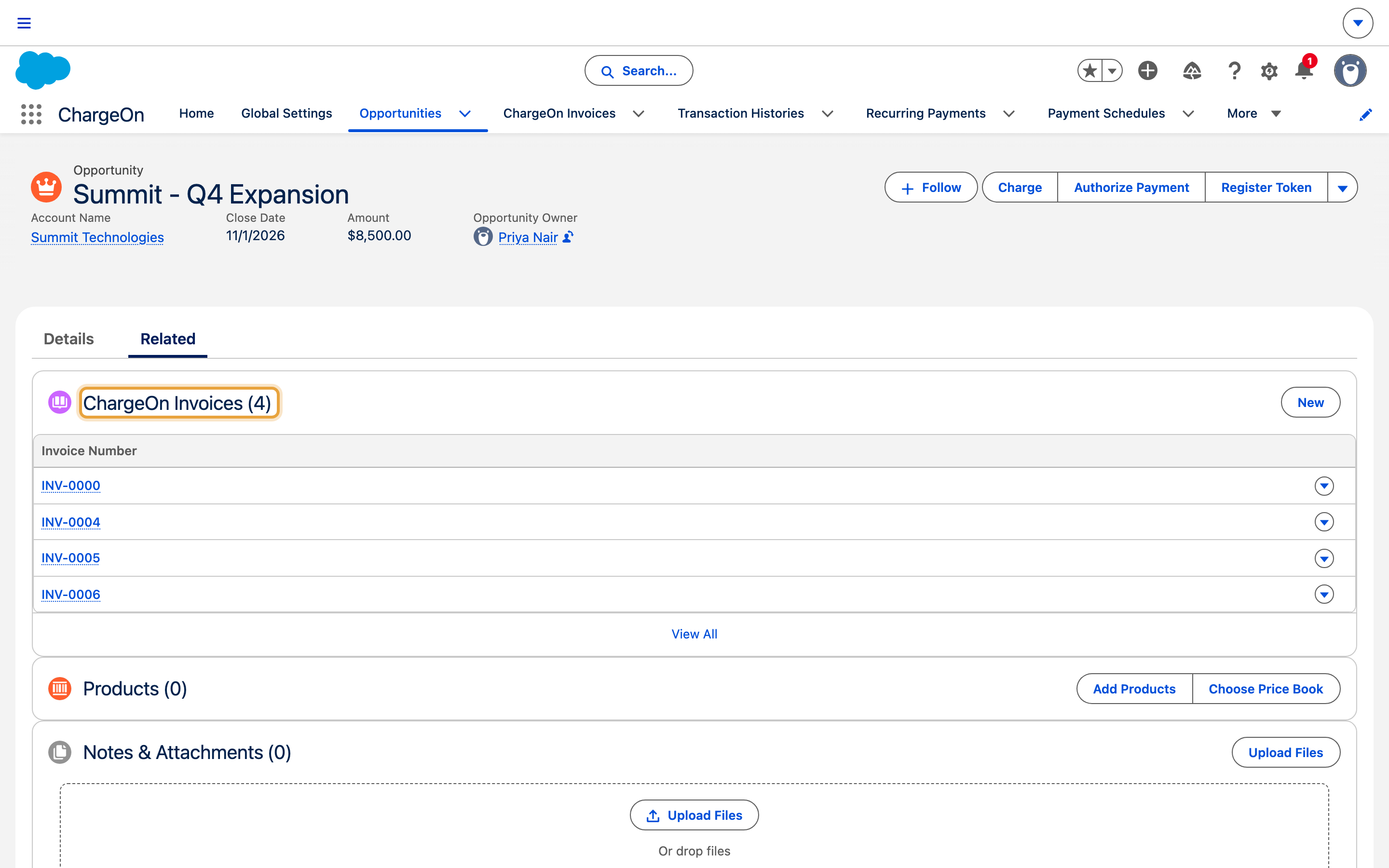Click Authorize Payment button
This screenshot has height=868, width=1389.
pos(1131,187)
